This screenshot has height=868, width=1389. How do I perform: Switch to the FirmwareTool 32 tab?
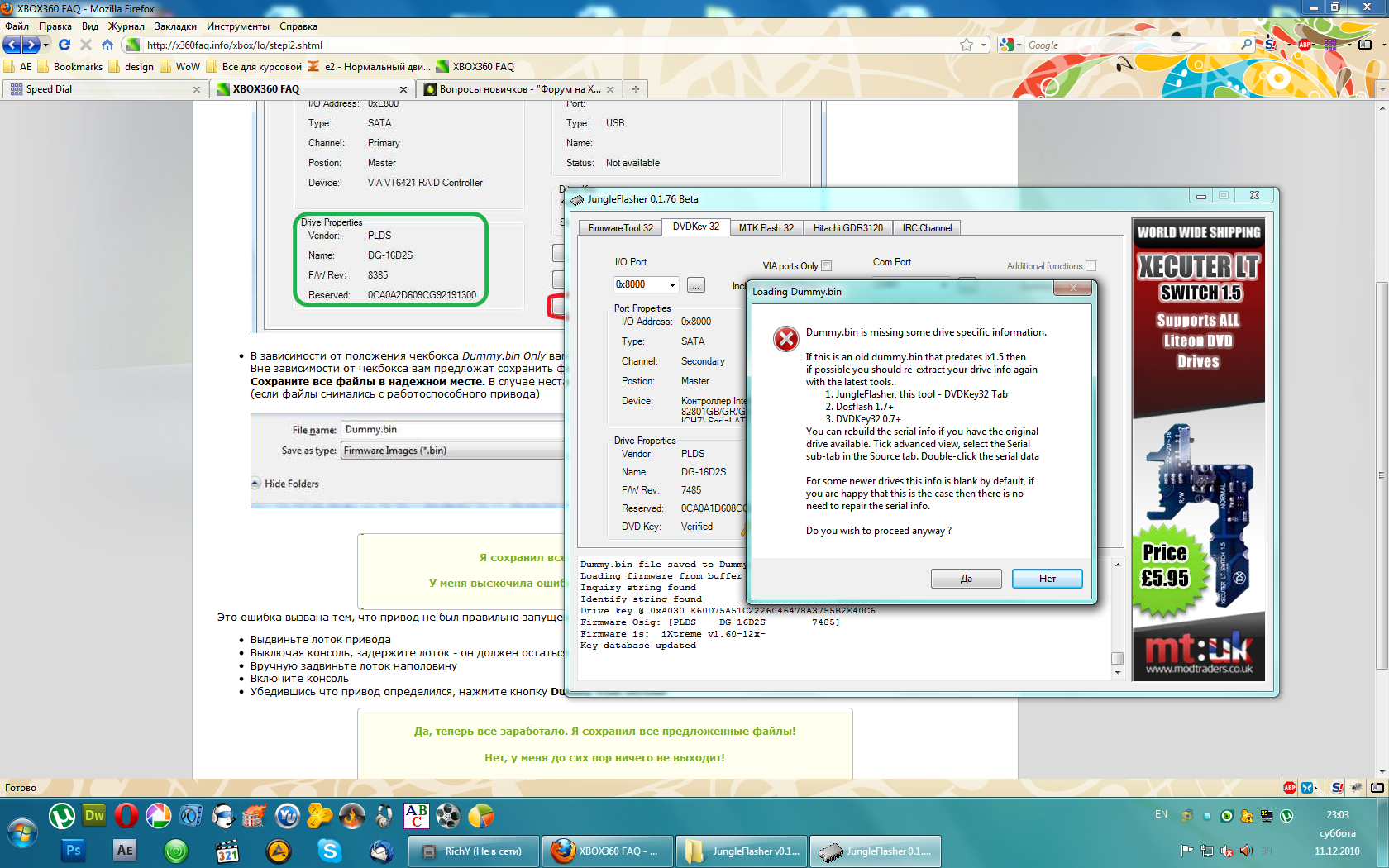tap(620, 228)
